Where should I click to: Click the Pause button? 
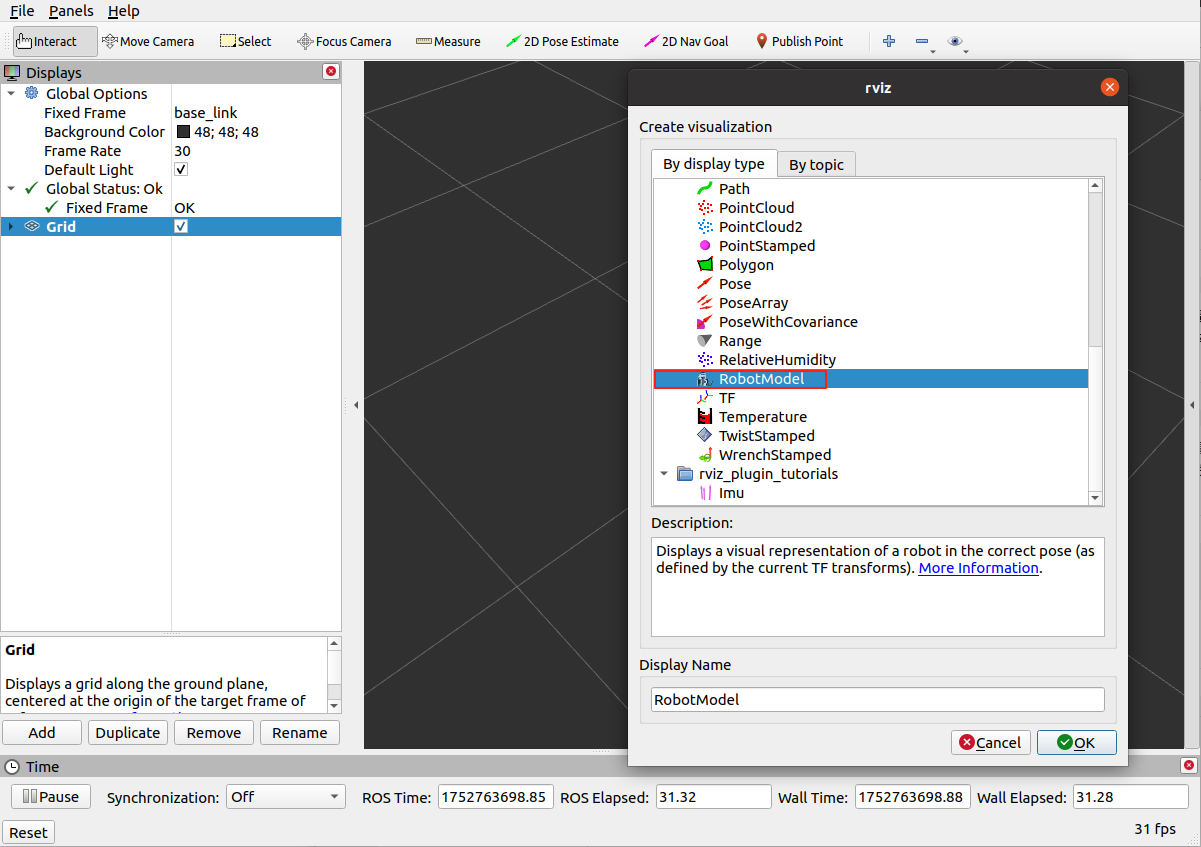pyautogui.click(x=51, y=797)
